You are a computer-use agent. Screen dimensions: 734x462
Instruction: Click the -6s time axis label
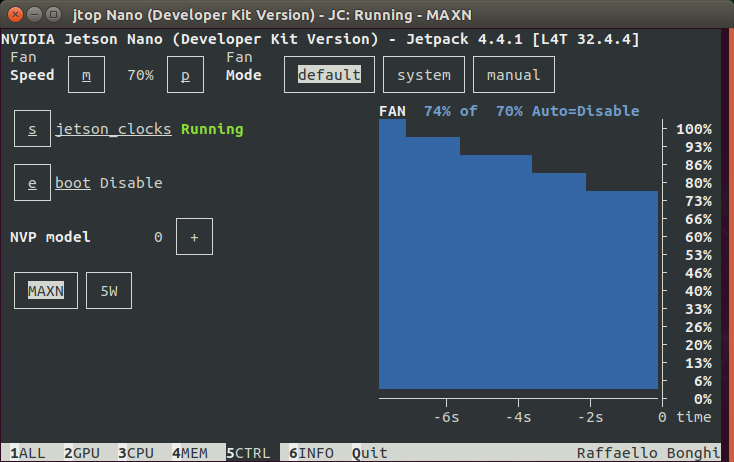click(446, 417)
